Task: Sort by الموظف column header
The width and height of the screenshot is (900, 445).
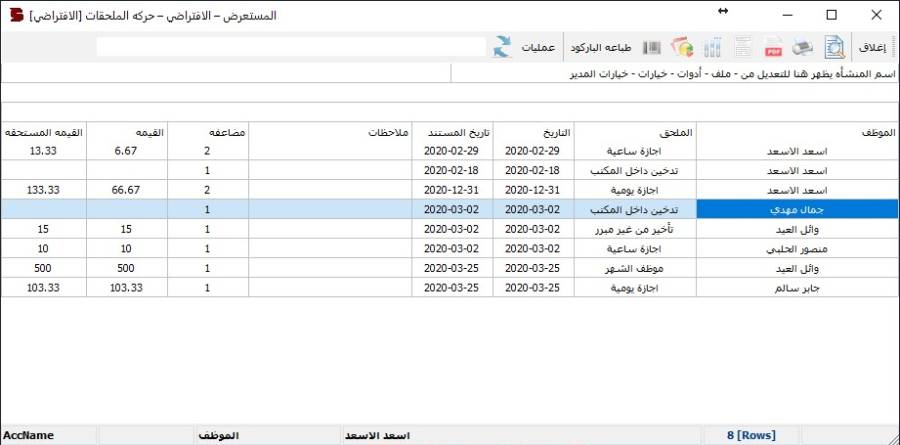Action: pos(796,132)
